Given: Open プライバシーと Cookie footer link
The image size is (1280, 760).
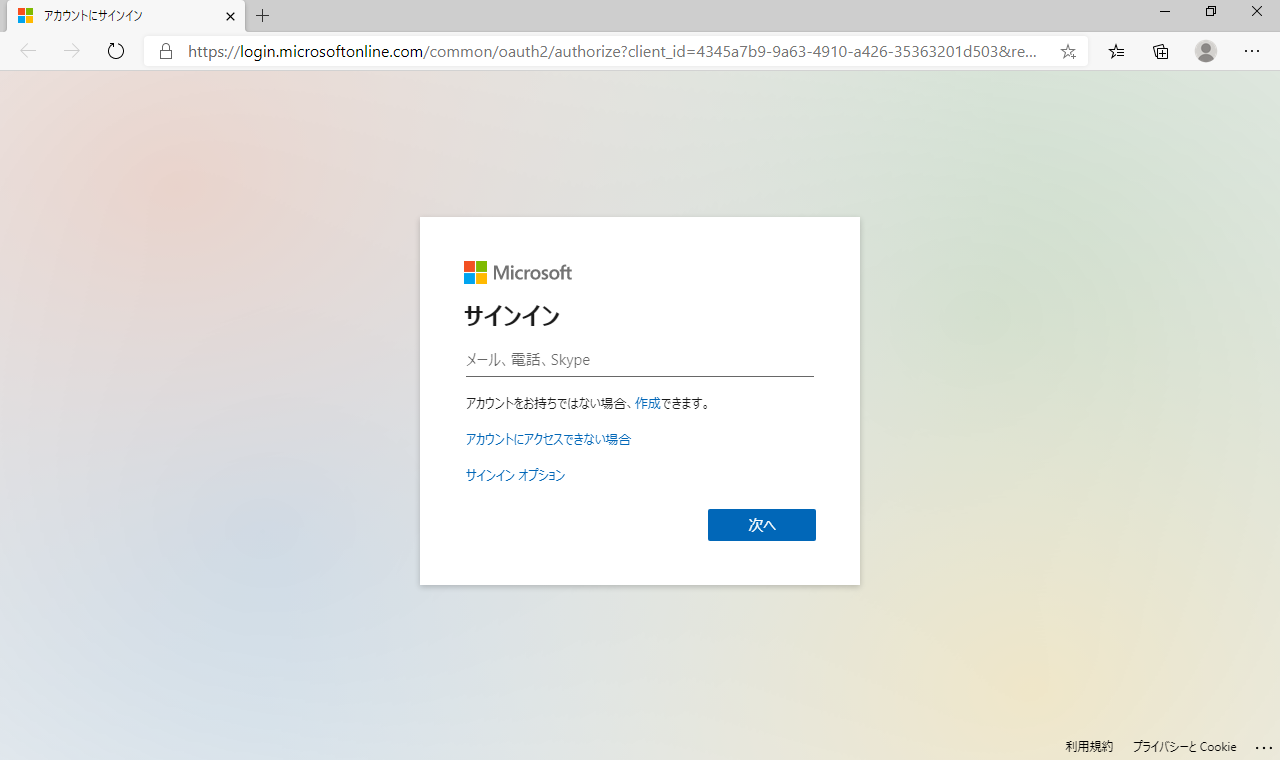Looking at the screenshot, I should point(1184,747).
